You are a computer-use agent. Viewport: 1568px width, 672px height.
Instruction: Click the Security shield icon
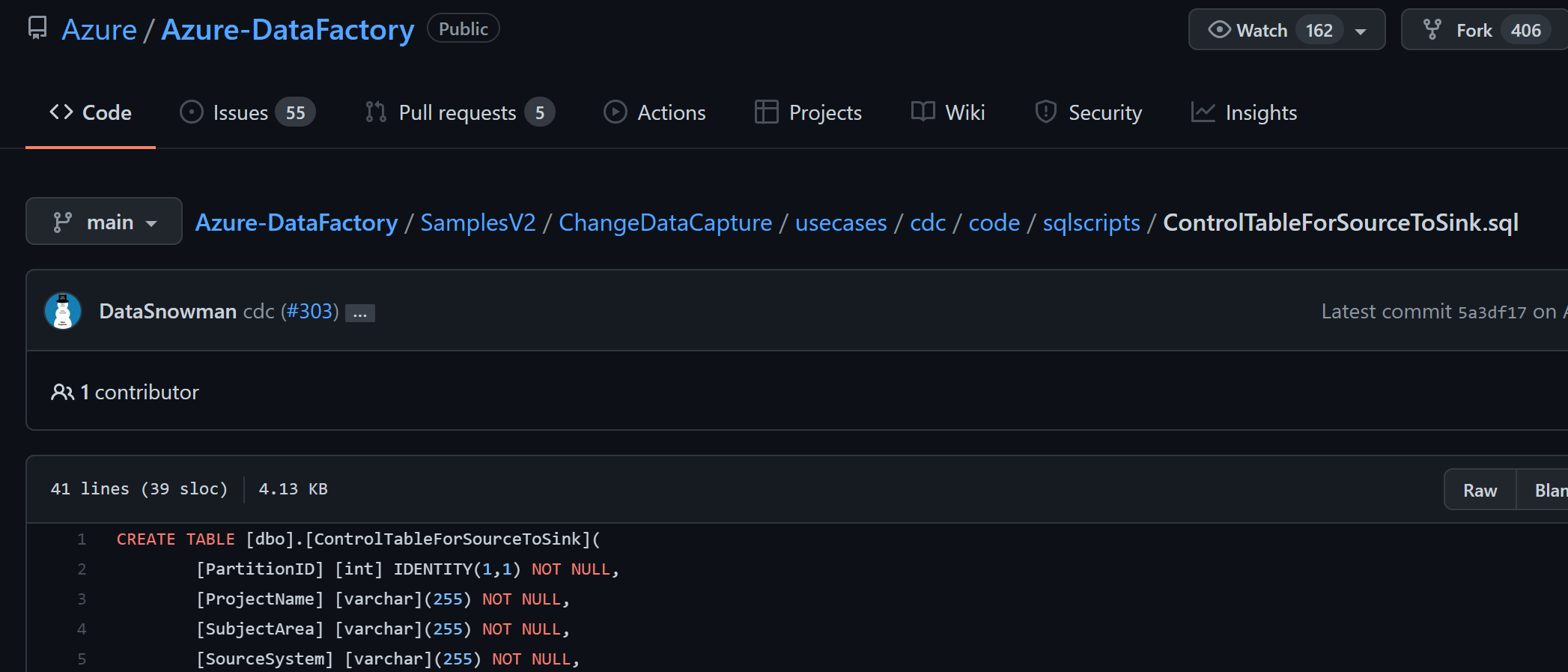[1045, 112]
